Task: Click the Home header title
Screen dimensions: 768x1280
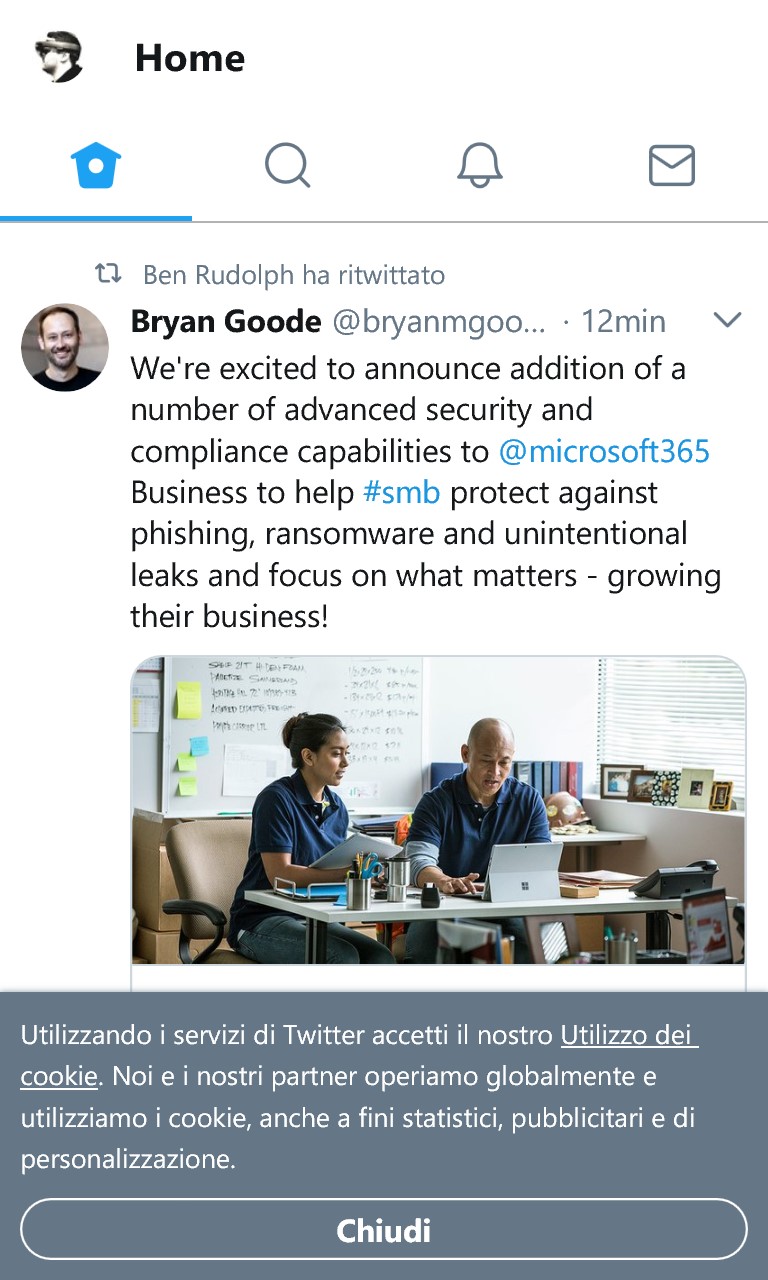Action: coord(190,57)
